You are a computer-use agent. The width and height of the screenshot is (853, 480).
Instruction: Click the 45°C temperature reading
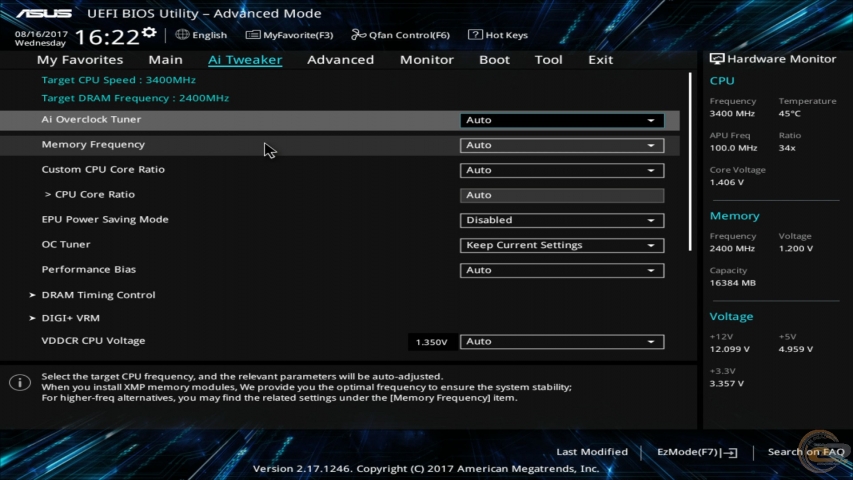(x=789, y=114)
